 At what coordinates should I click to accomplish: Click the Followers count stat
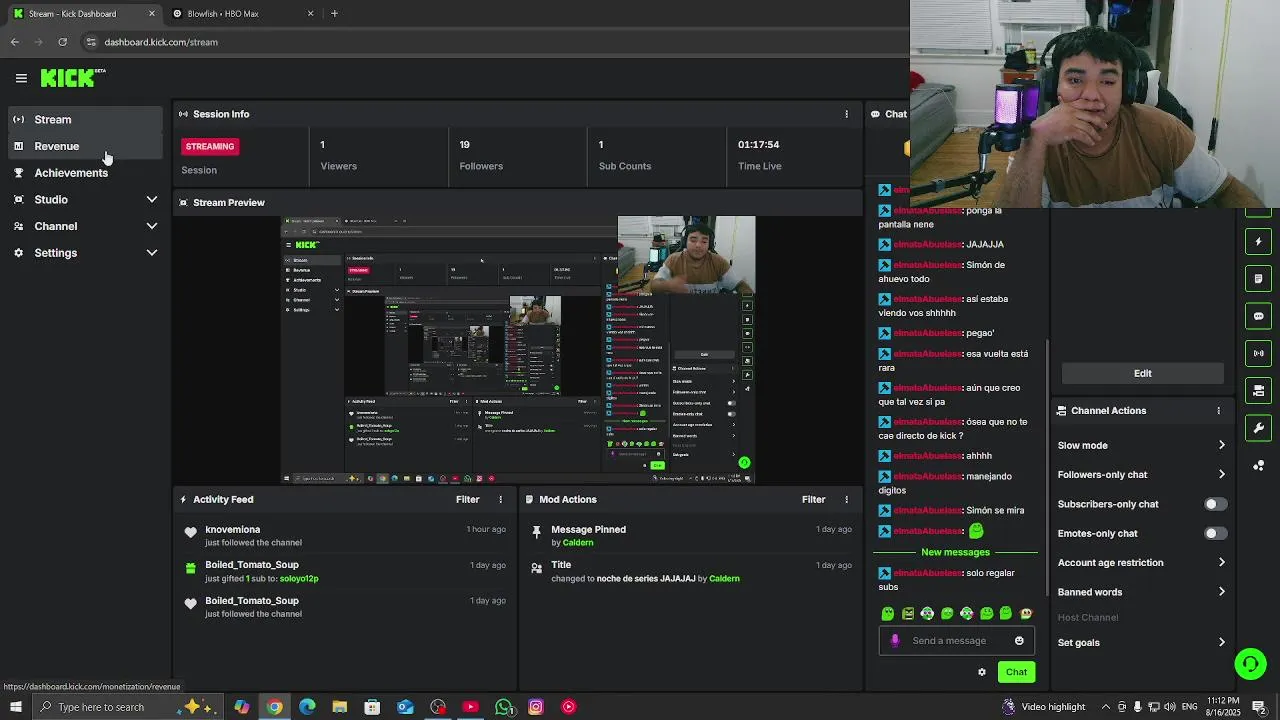[481, 155]
